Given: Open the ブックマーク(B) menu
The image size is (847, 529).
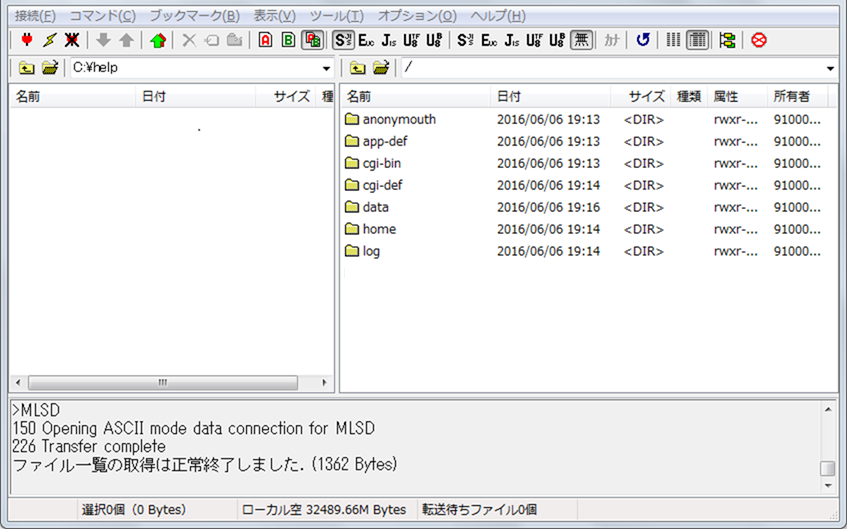Looking at the screenshot, I should click(x=194, y=16).
